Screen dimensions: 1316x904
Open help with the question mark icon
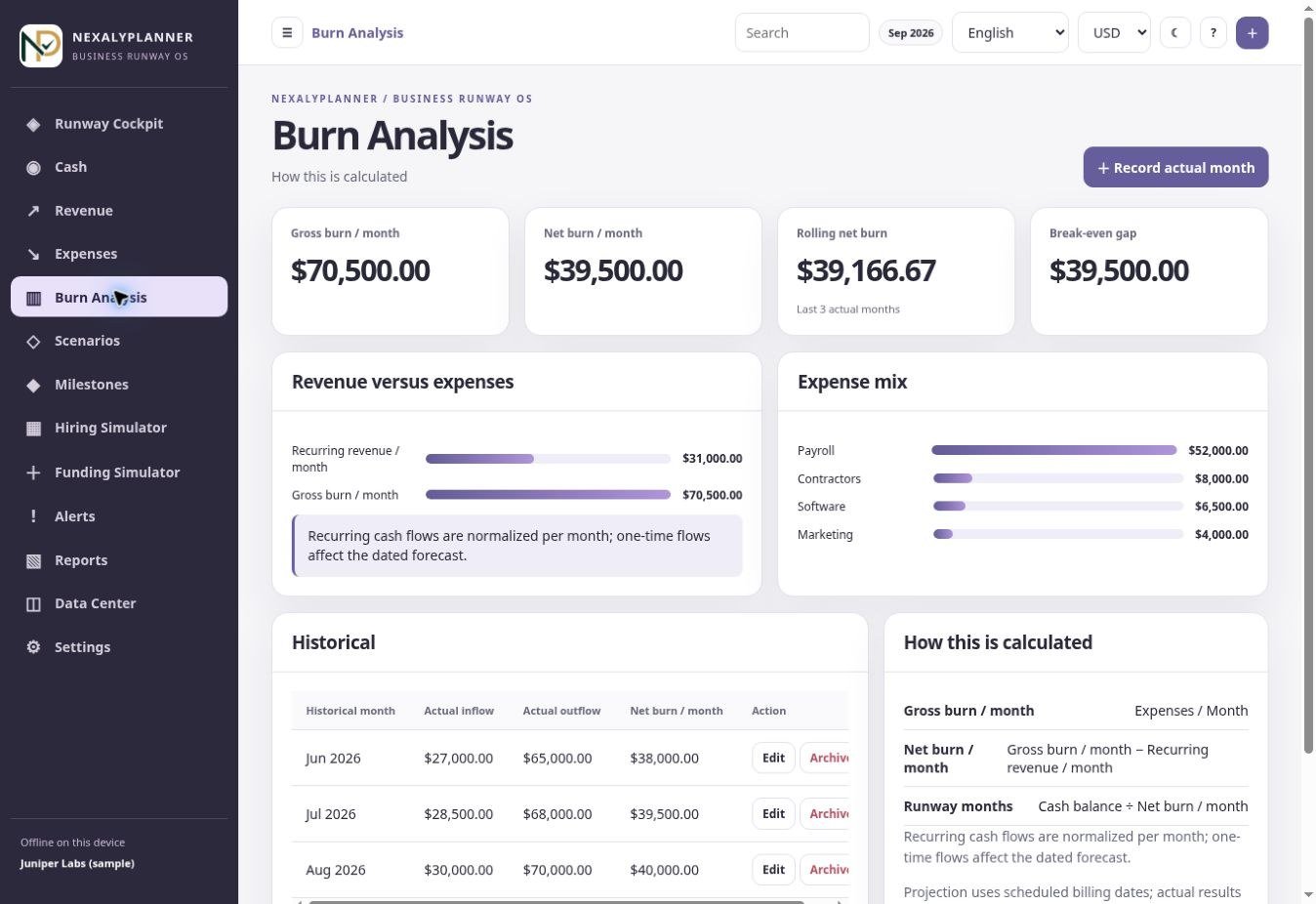point(1213,32)
